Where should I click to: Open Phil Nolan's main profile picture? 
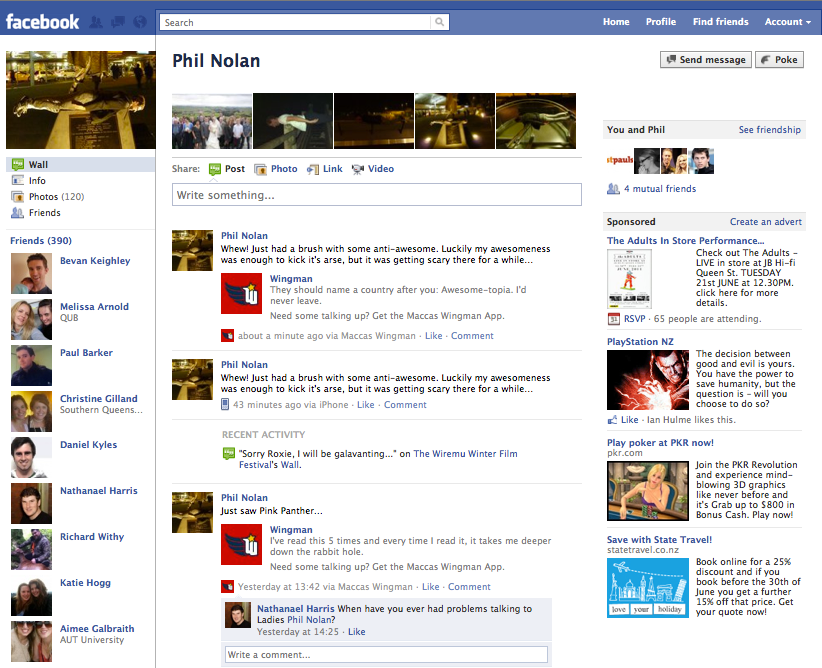[x=80, y=100]
